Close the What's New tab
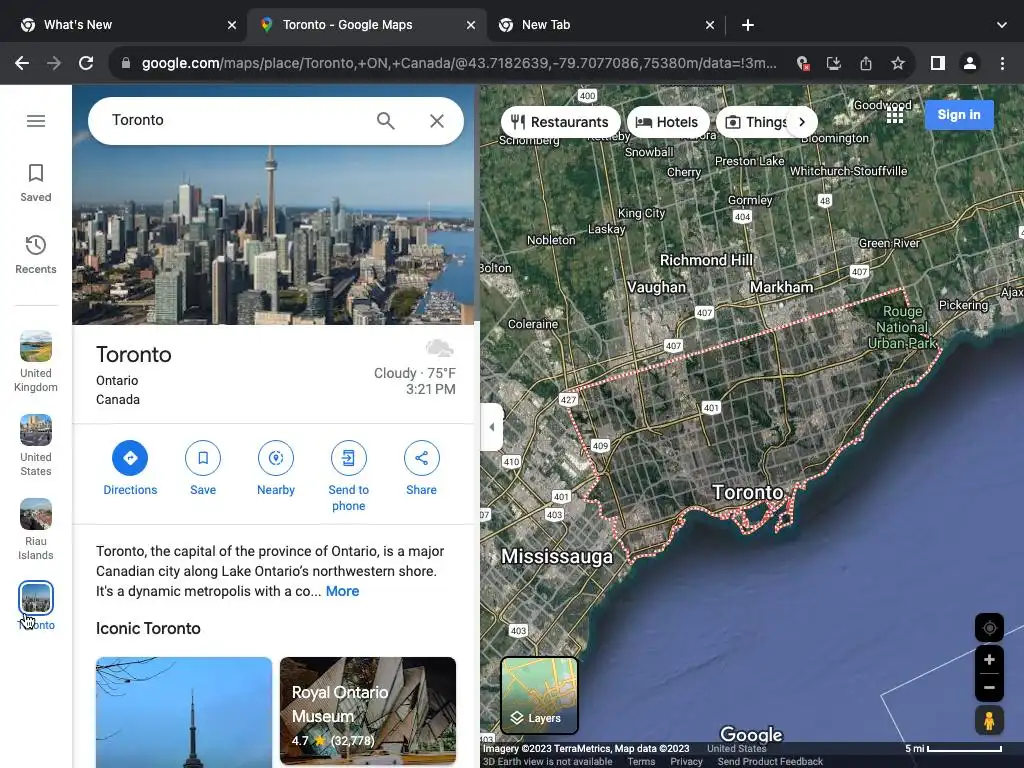 pos(232,25)
